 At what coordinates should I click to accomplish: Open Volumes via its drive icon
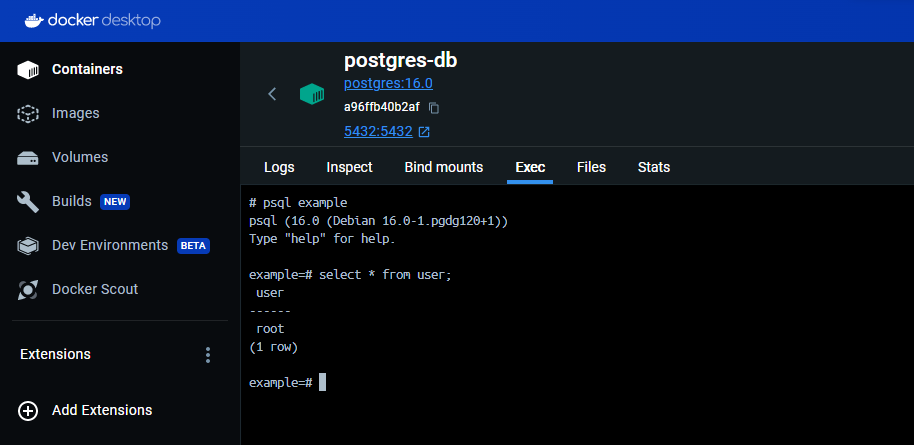pos(28,158)
